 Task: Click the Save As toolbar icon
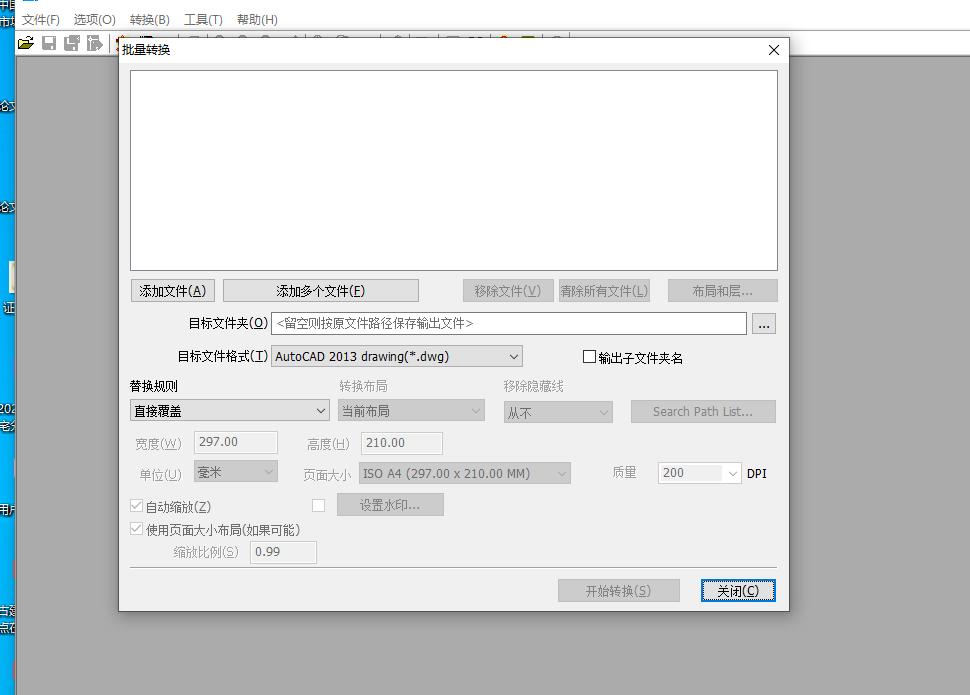pos(71,43)
